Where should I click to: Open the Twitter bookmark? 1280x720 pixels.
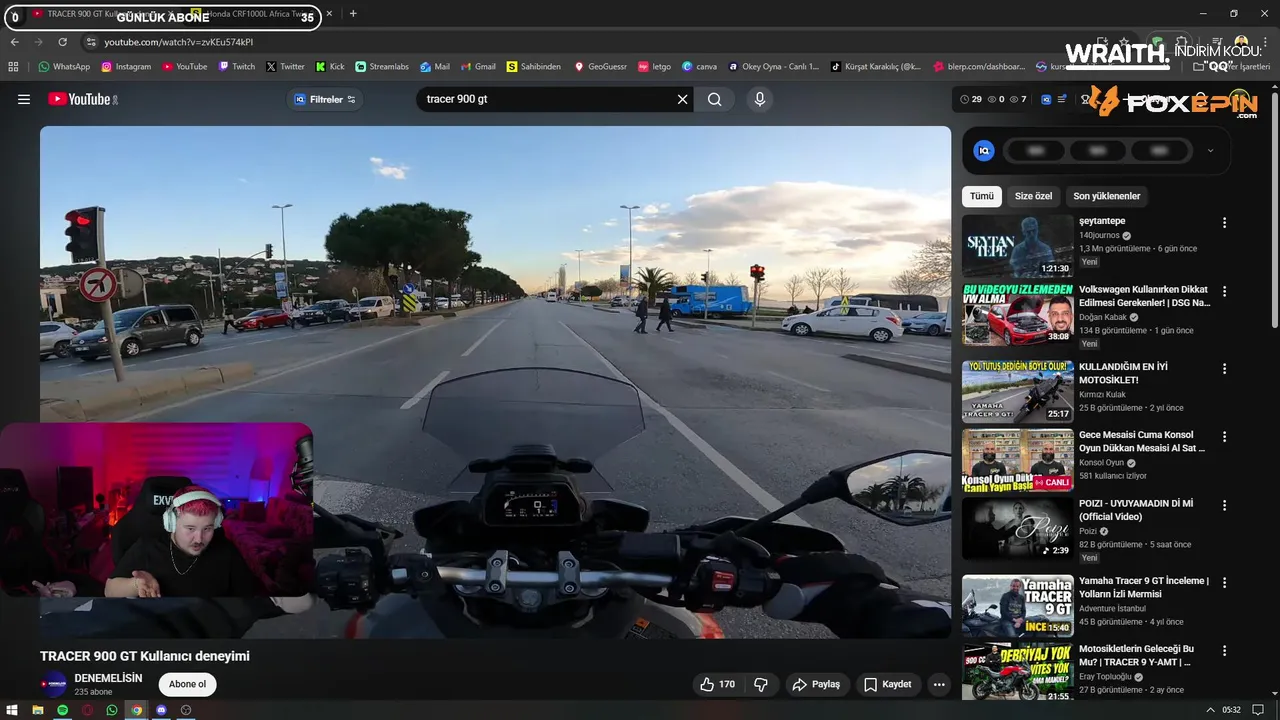[x=285, y=67]
